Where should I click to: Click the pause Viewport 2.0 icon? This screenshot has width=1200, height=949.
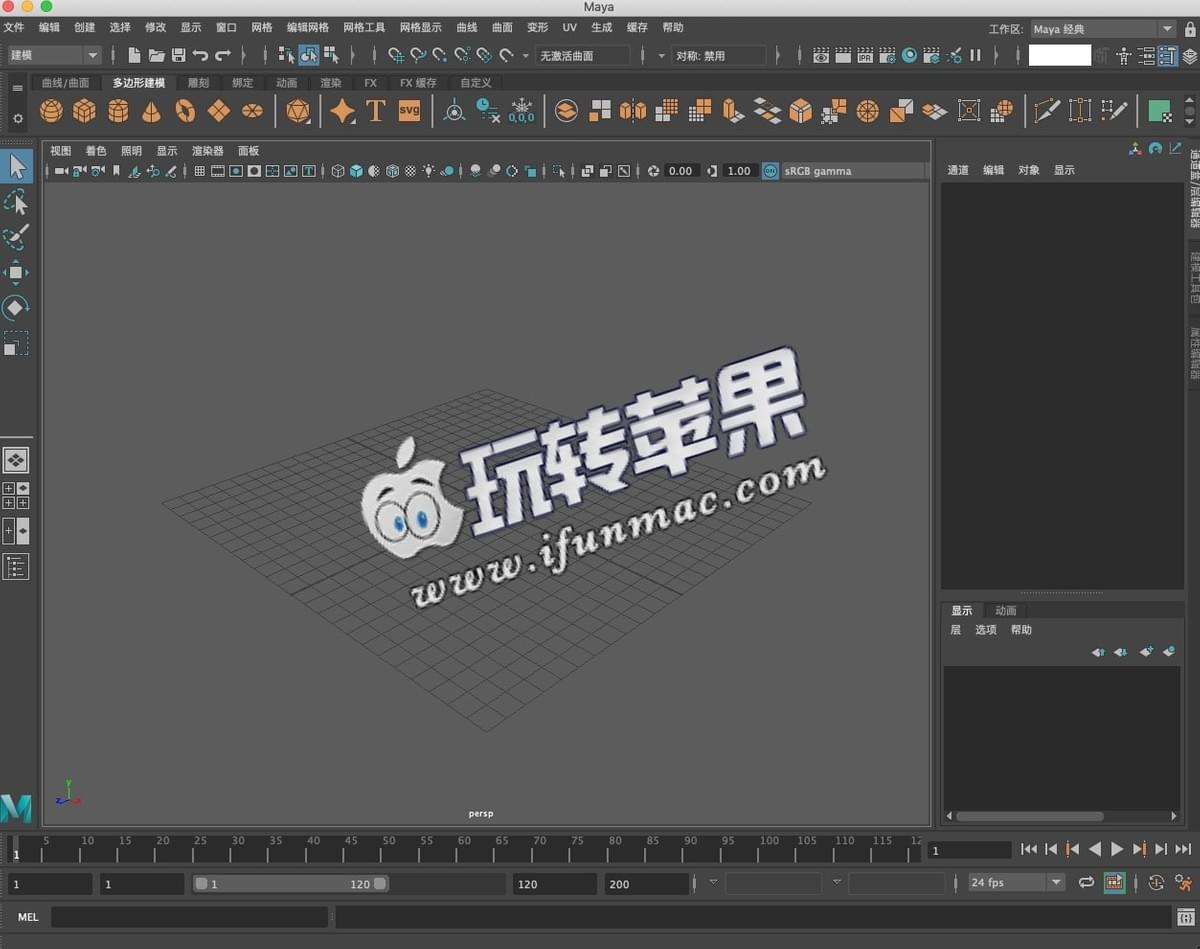click(x=975, y=56)
